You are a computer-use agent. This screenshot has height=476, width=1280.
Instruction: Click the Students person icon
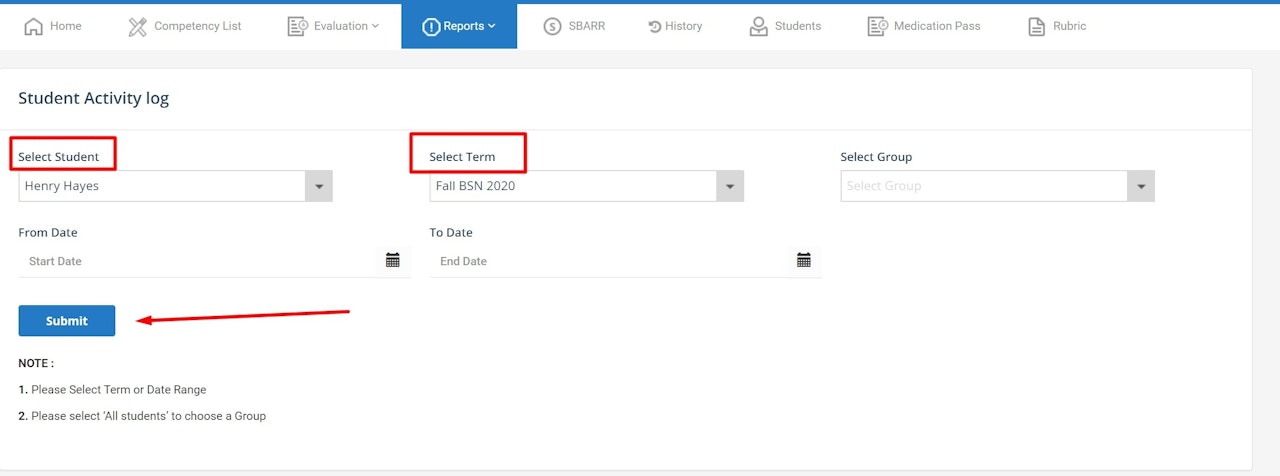pyautogui.click(x=759, y=27)
